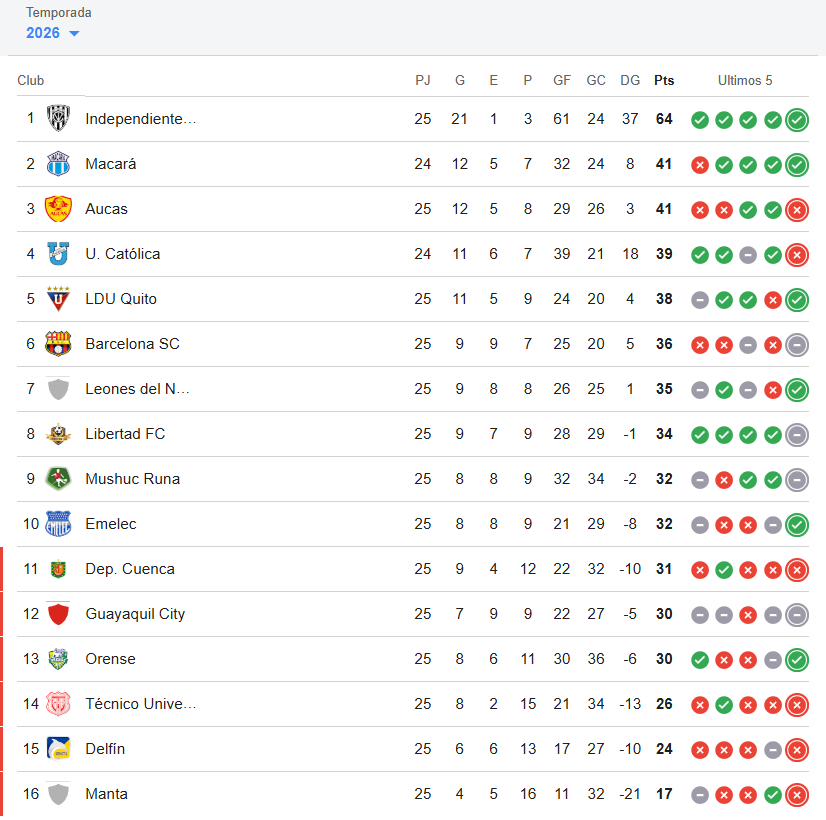Click the Ultimos 5 column header
826x820 pixels.
744,80
